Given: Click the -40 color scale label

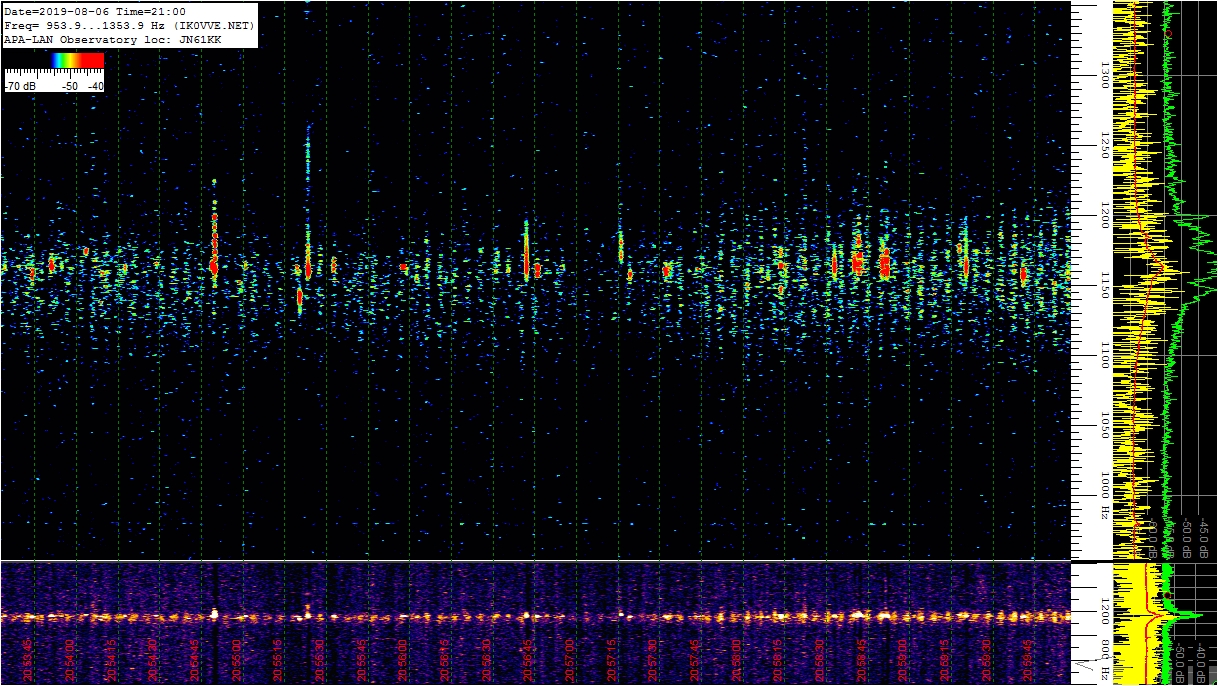Looking at the screenshot, I should click(95, 86).
